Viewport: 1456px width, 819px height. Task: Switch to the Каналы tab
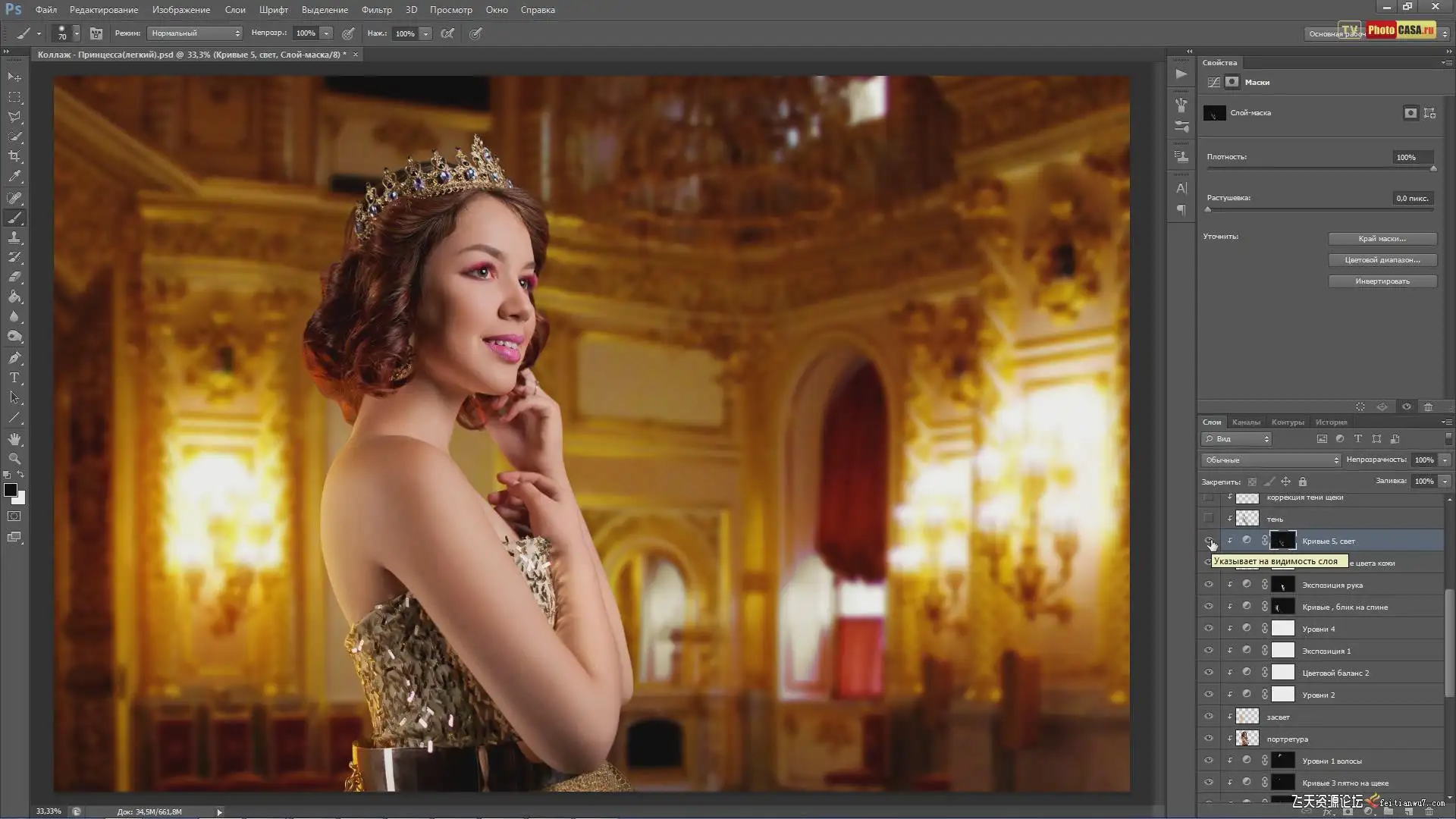point(1246,422)
